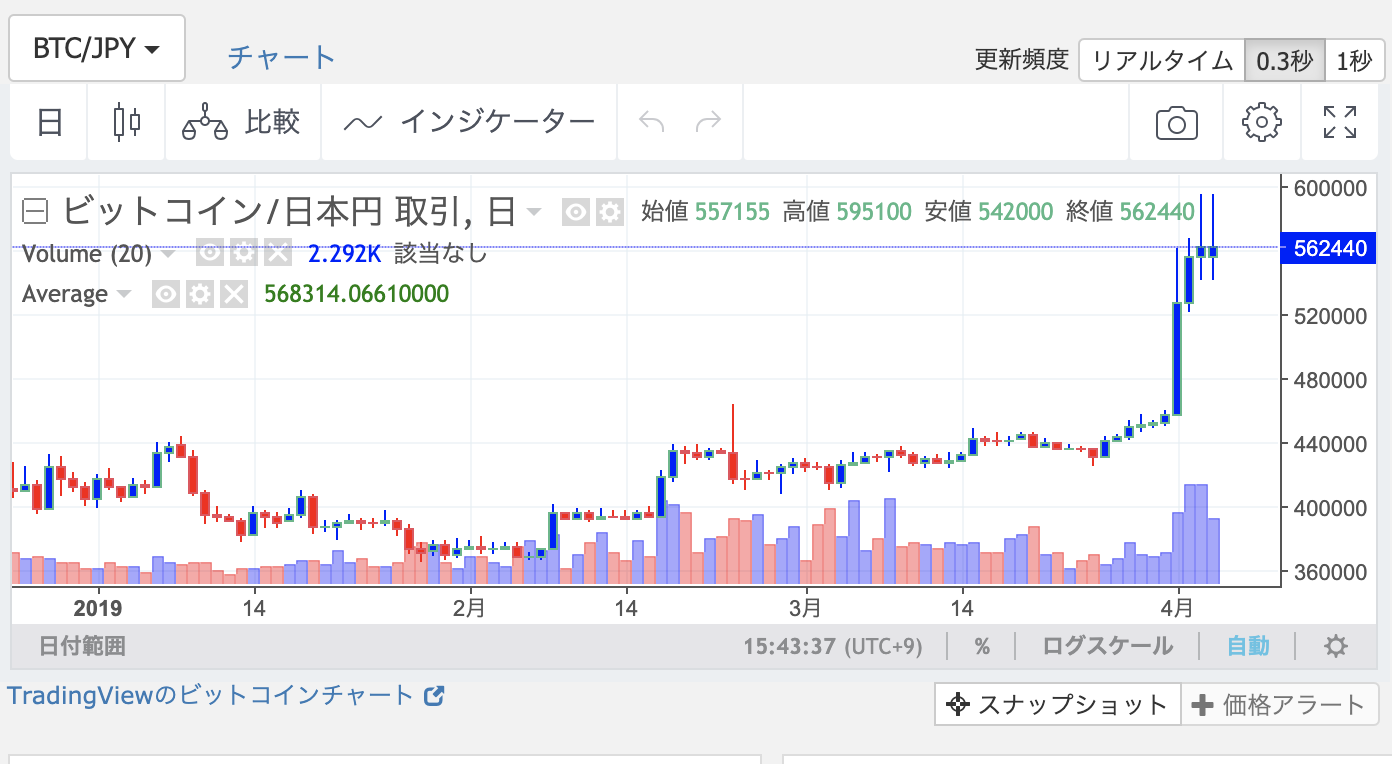Toggle main series visibility eye
The height and width of the screenshot is (764, 1392).
[575, 212]
